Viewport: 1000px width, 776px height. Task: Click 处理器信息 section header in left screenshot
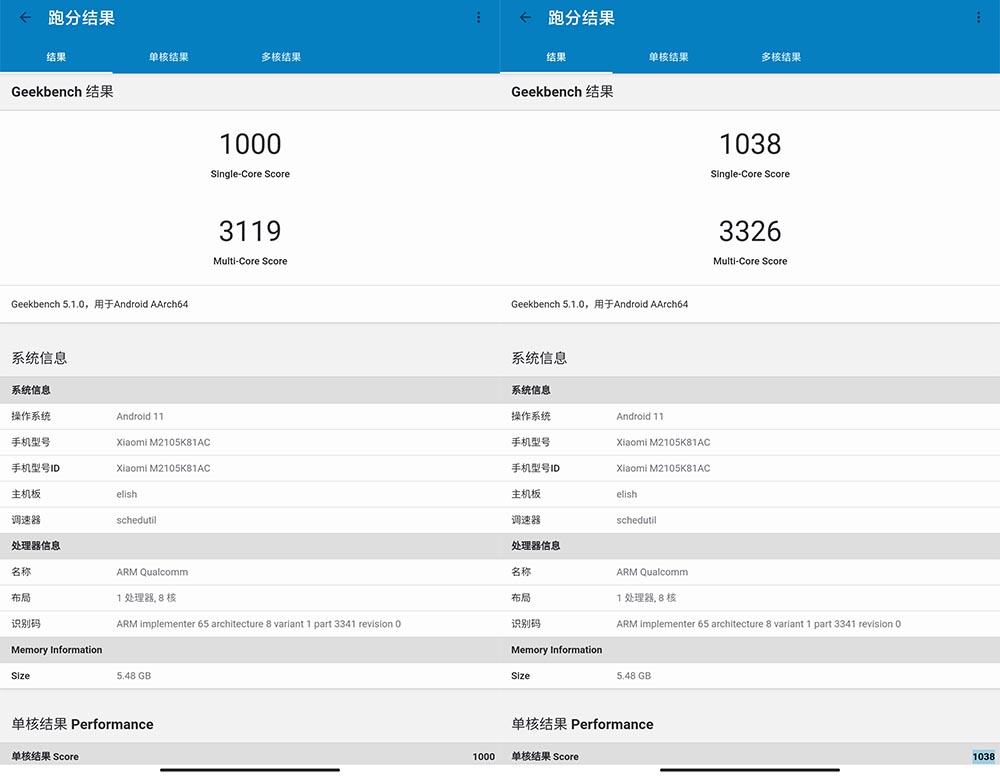tap(36, 546)
